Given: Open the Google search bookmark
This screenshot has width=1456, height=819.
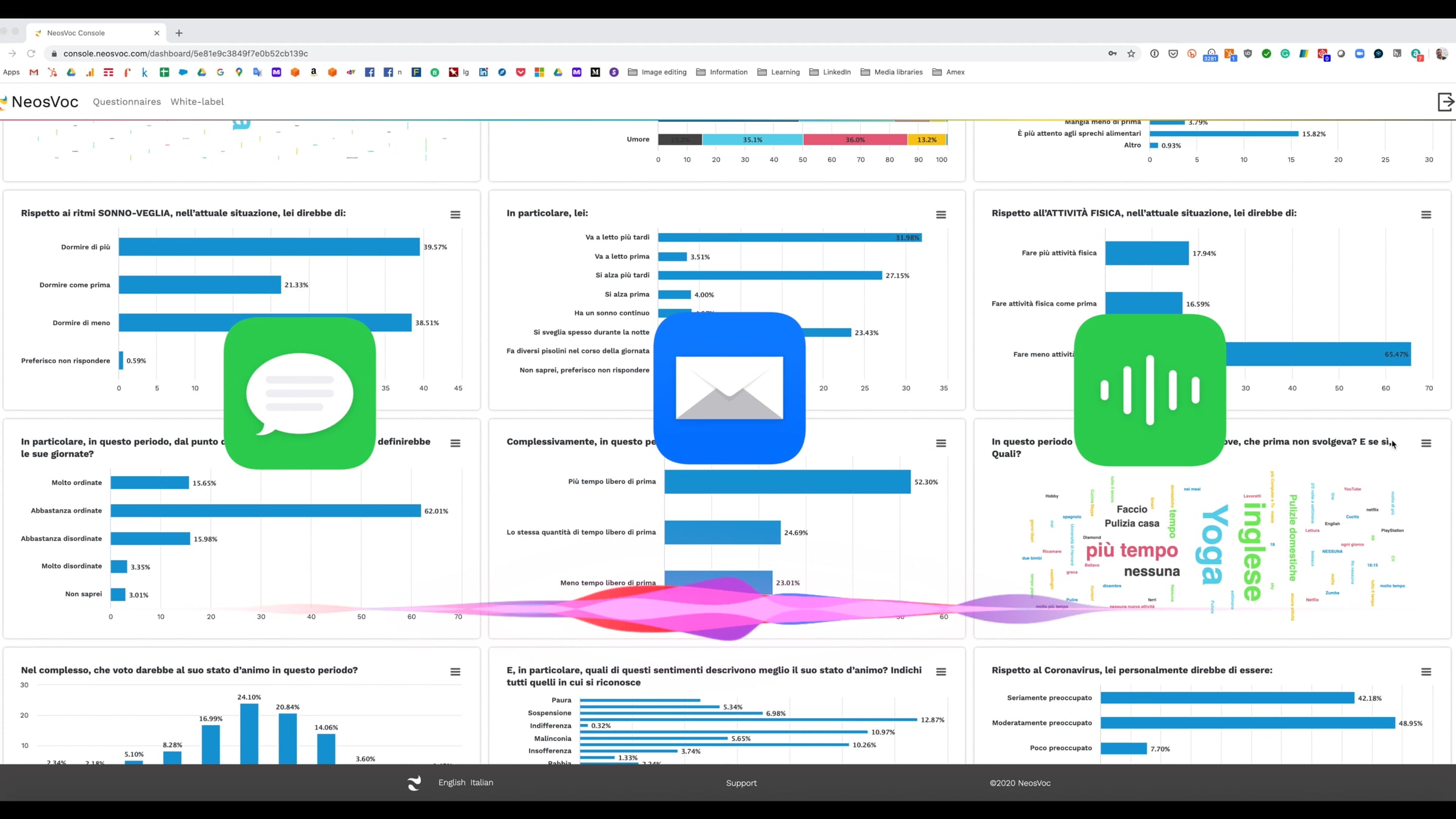Looking at the screenshot, I should coord(220,72).
